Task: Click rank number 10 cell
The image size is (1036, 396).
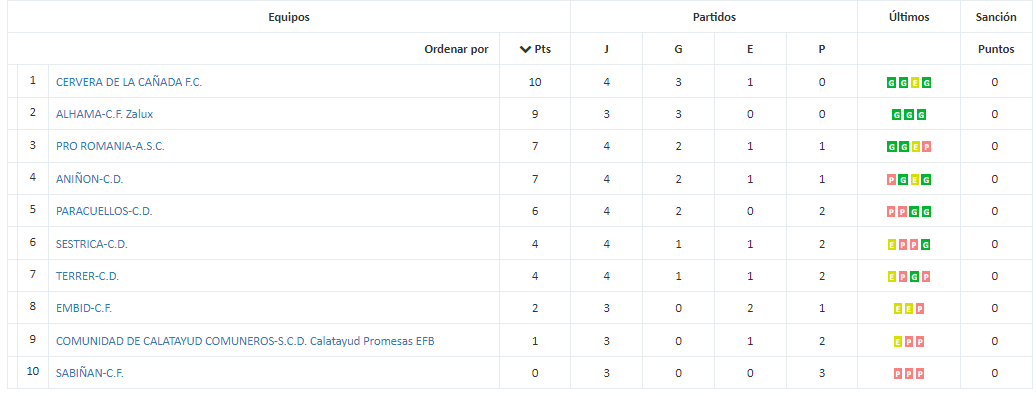Action: [x=33, y=372]
